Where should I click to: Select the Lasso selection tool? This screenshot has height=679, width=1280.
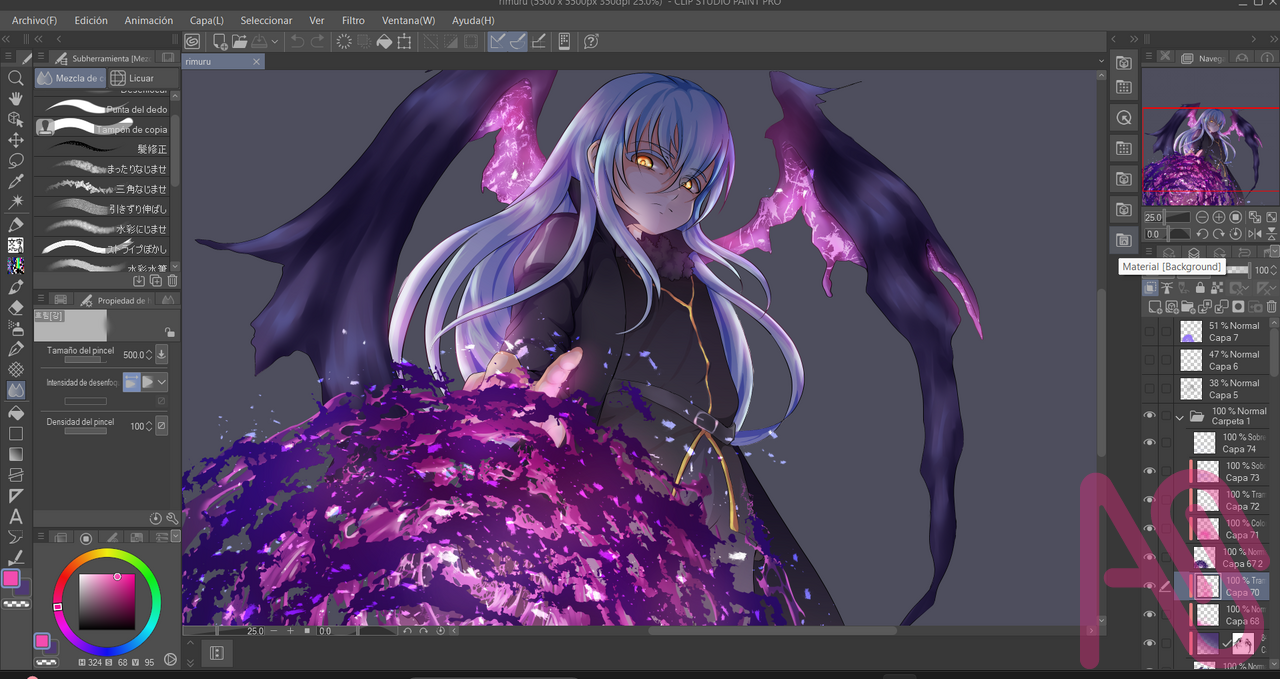pos(15,162)
